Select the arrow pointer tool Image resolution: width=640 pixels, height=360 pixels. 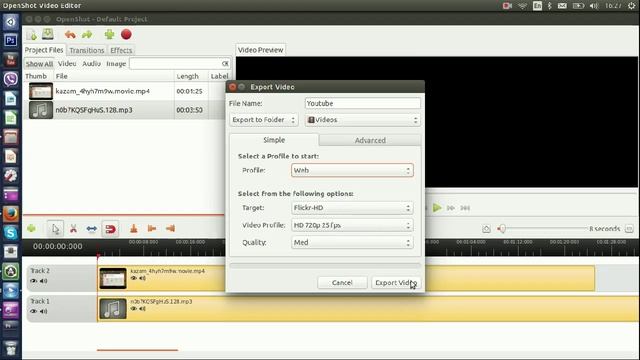55,229
